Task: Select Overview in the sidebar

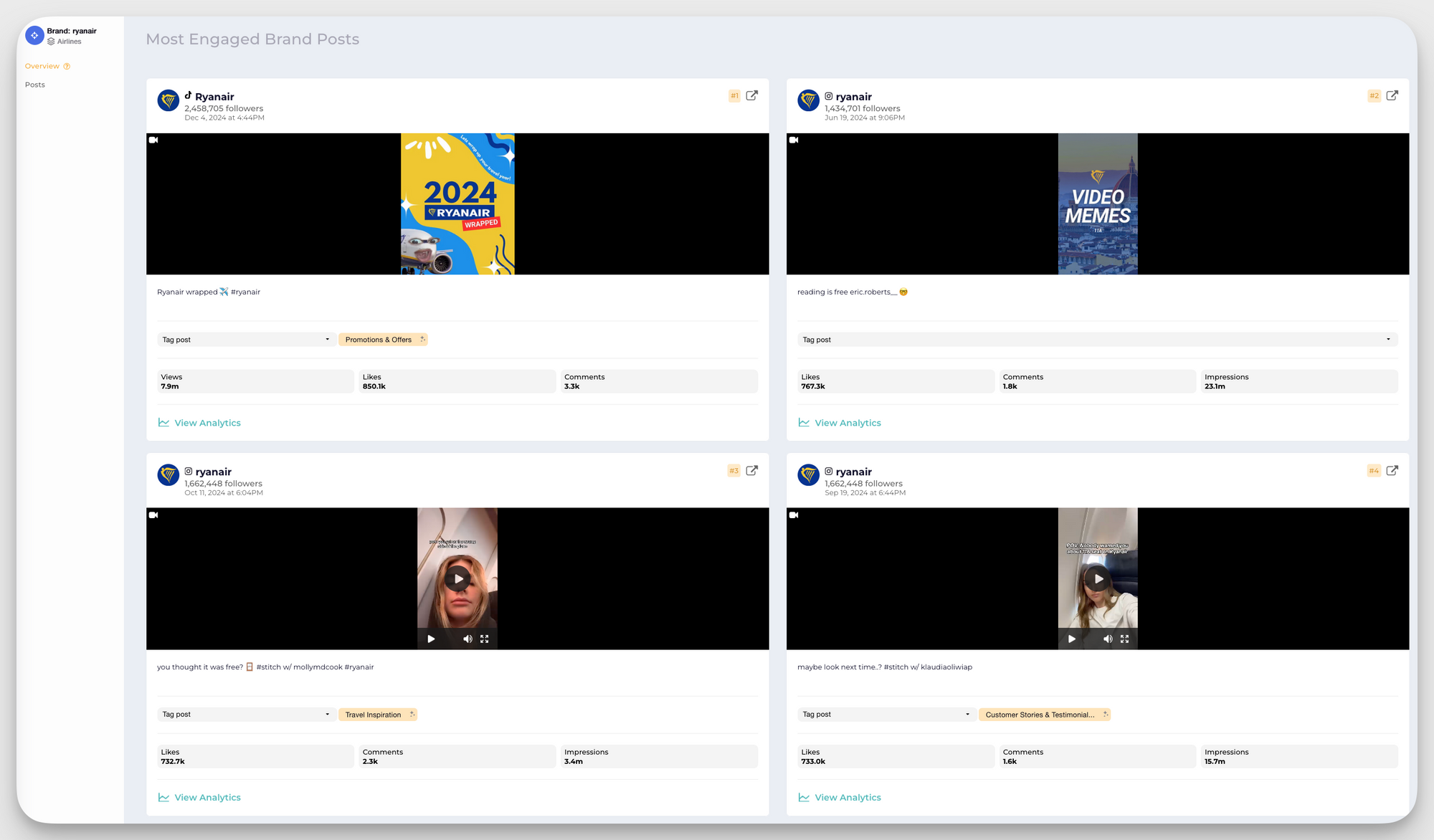Action: tap(42, 66)
